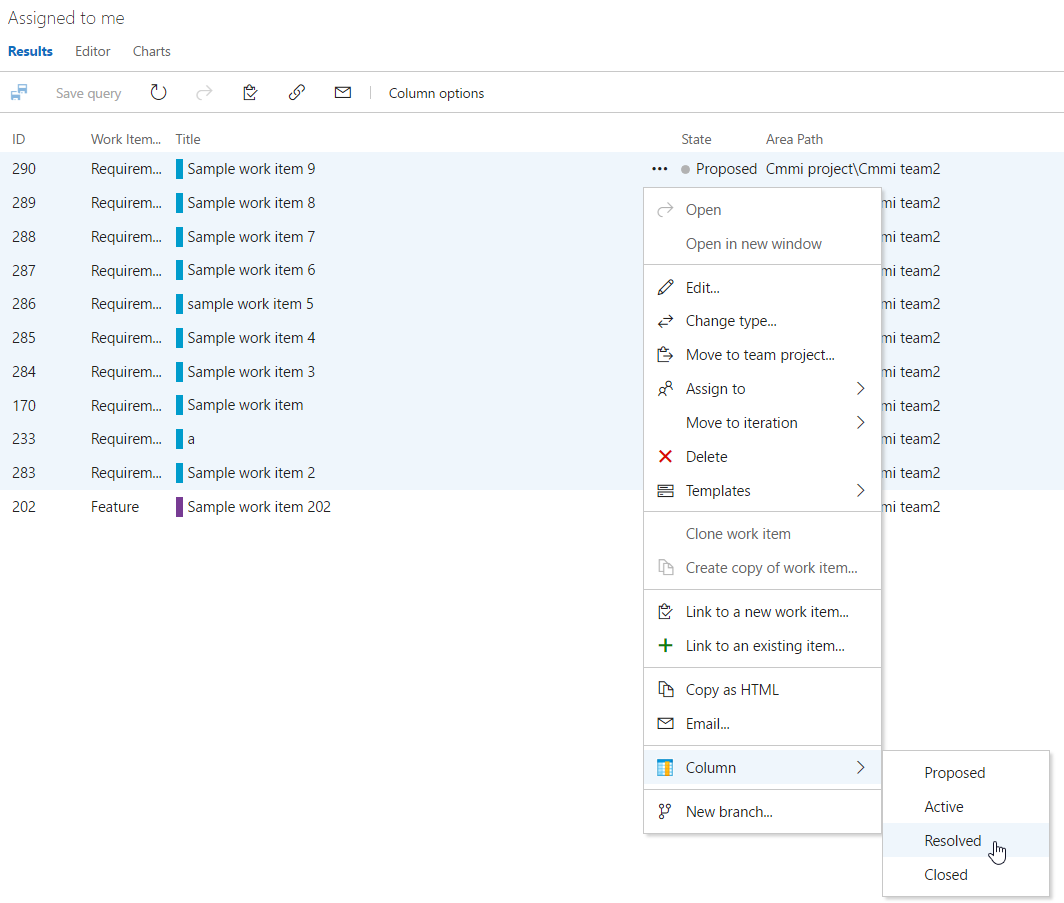This screenshot has width=1064, height=903.
Task: Expand the Column submenu chevron
Action: click(x=860, y=768)
